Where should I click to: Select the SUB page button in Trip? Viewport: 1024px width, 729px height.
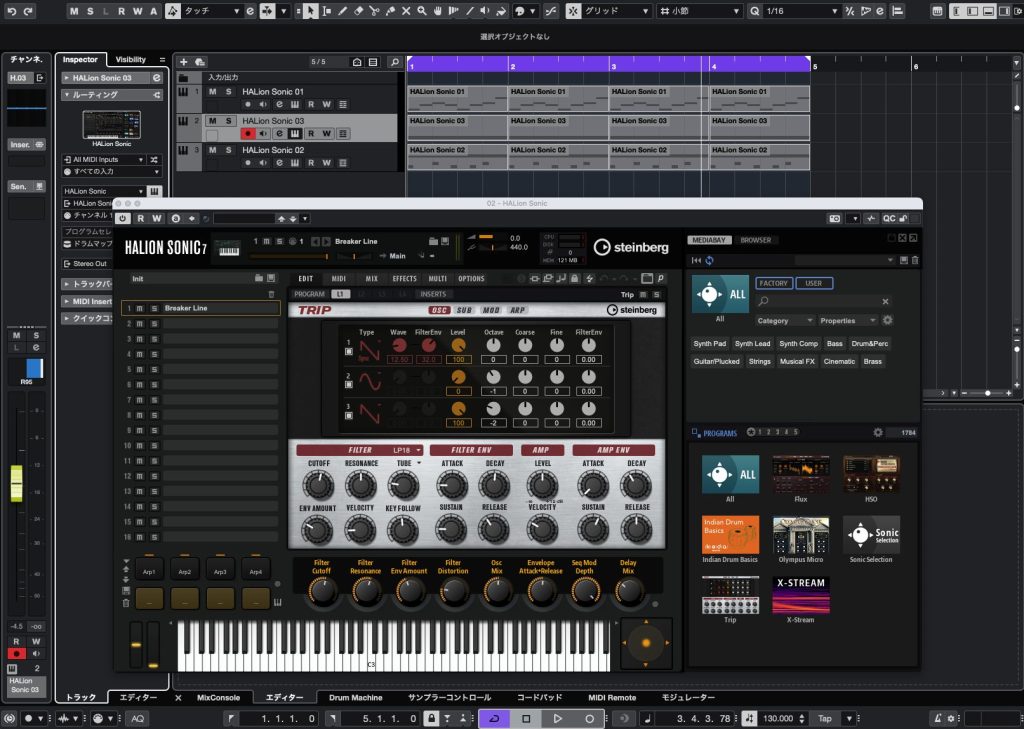465,310
